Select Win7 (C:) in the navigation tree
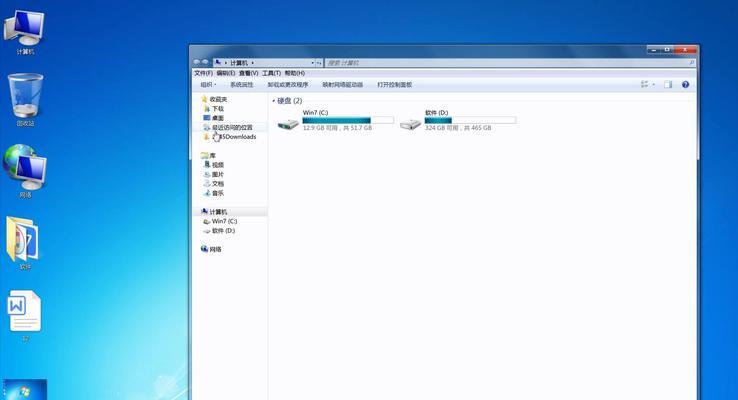 click(x=220, y=221)
